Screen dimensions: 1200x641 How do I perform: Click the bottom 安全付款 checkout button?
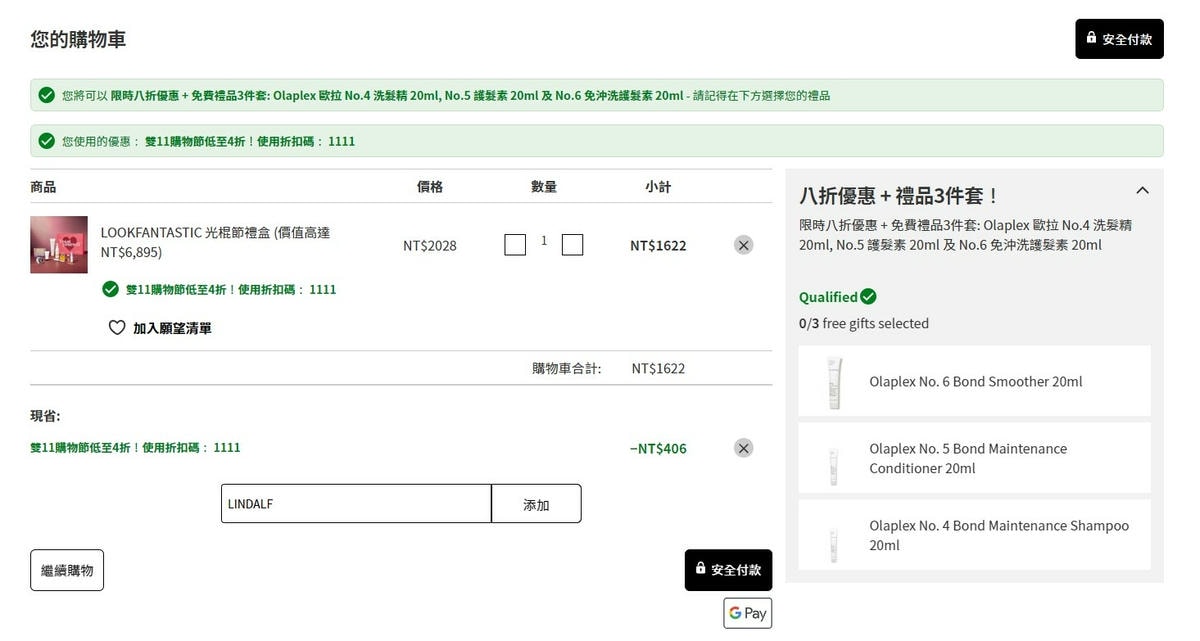(728, 570)
